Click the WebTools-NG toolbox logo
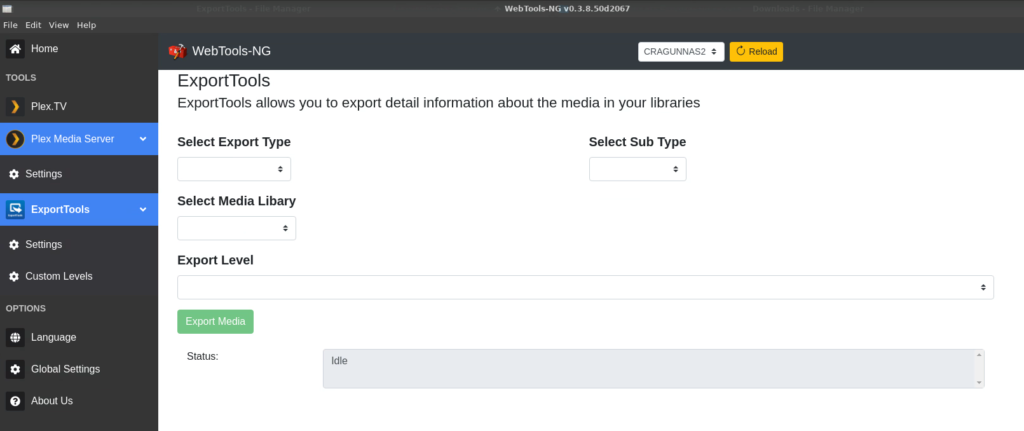Viewport: 1024px width, 431px height. pyautogui.click(x=177, y=52)
